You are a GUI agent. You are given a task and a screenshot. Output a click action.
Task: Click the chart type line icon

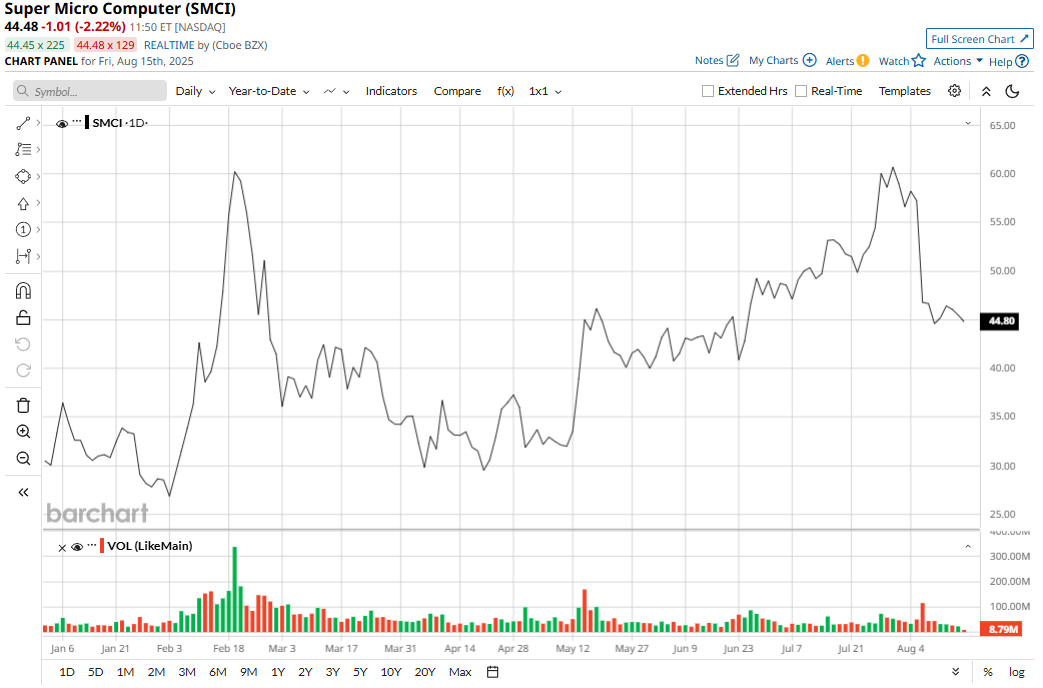click(x=330, y=91)
